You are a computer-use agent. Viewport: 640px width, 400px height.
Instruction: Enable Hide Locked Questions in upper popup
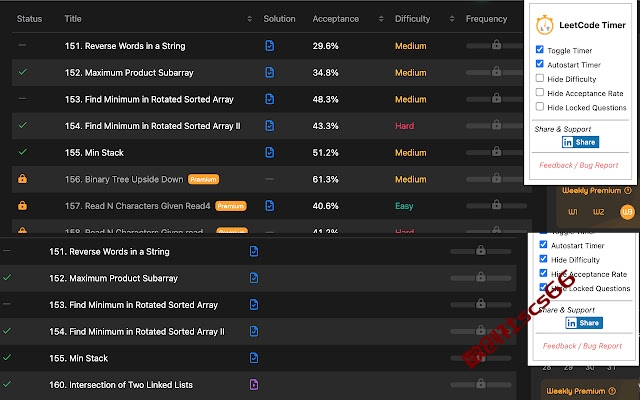pyautogui.click(x=540, y=107)
